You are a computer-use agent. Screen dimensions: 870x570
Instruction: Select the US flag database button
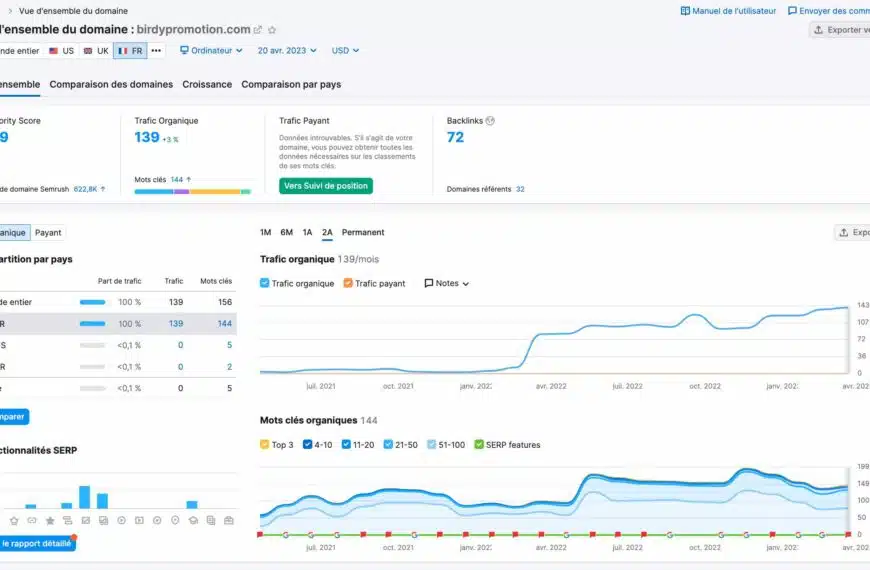(x=61, y=50)
